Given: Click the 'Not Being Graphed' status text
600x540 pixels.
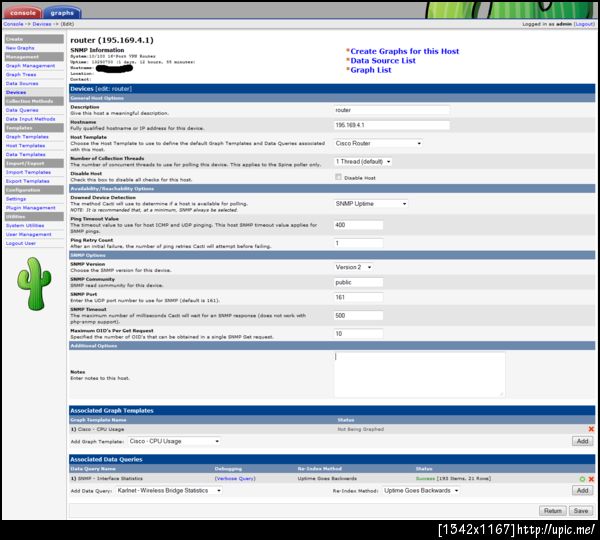Looking at the screenshot, I should pos(360,429).
